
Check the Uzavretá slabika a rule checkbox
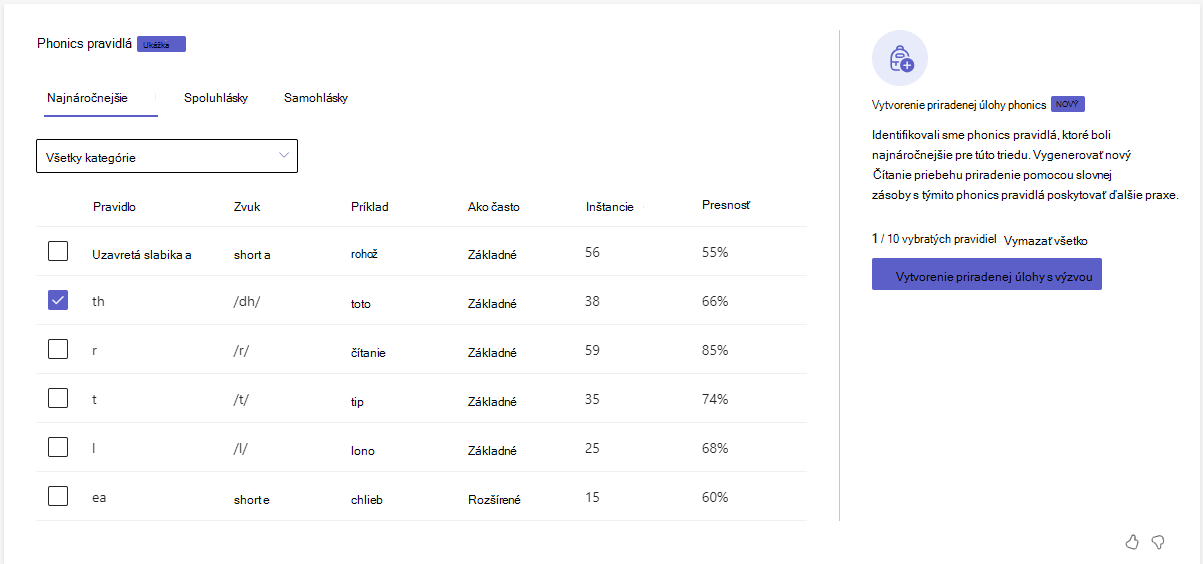[x=58, y=252]
